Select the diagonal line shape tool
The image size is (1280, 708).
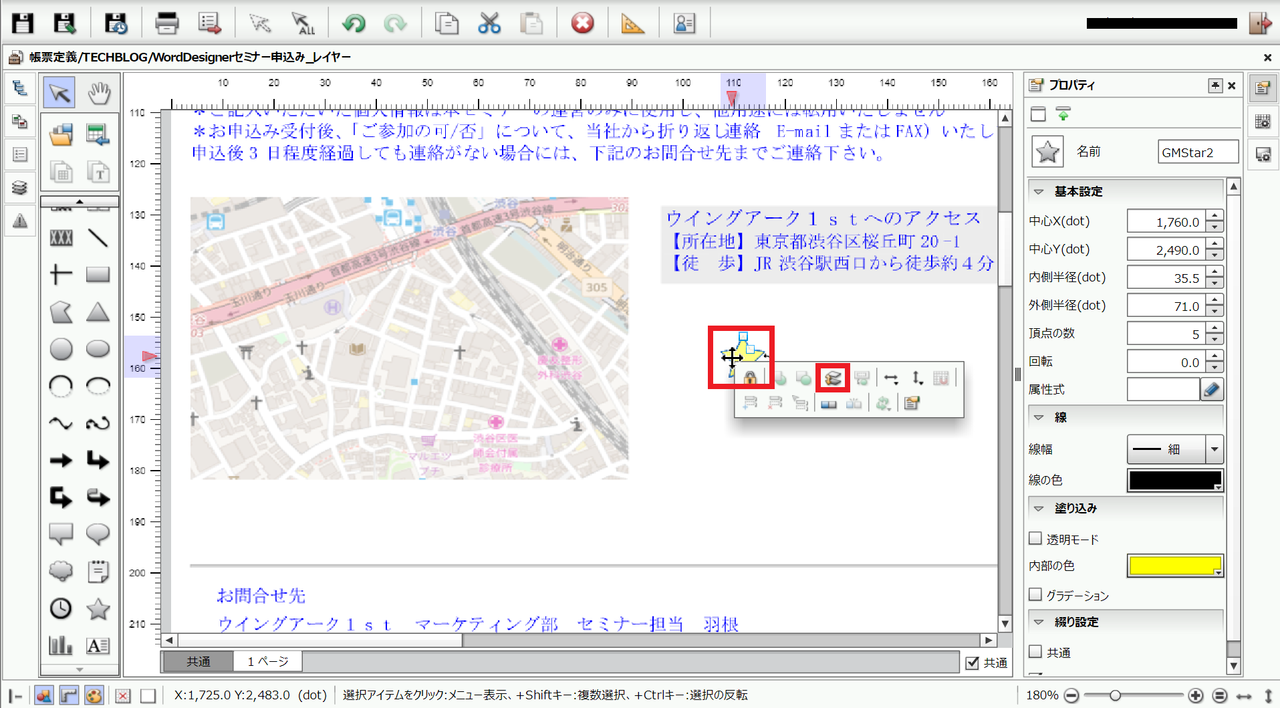coord(98,238)
